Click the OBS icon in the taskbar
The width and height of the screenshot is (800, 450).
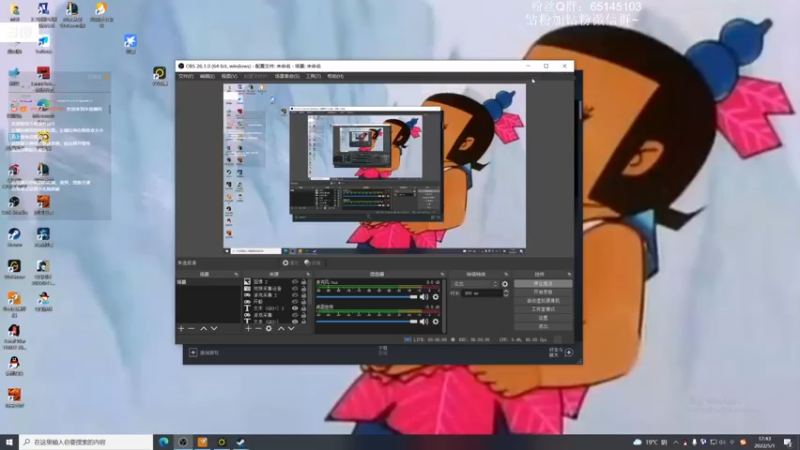click(183, 442)
